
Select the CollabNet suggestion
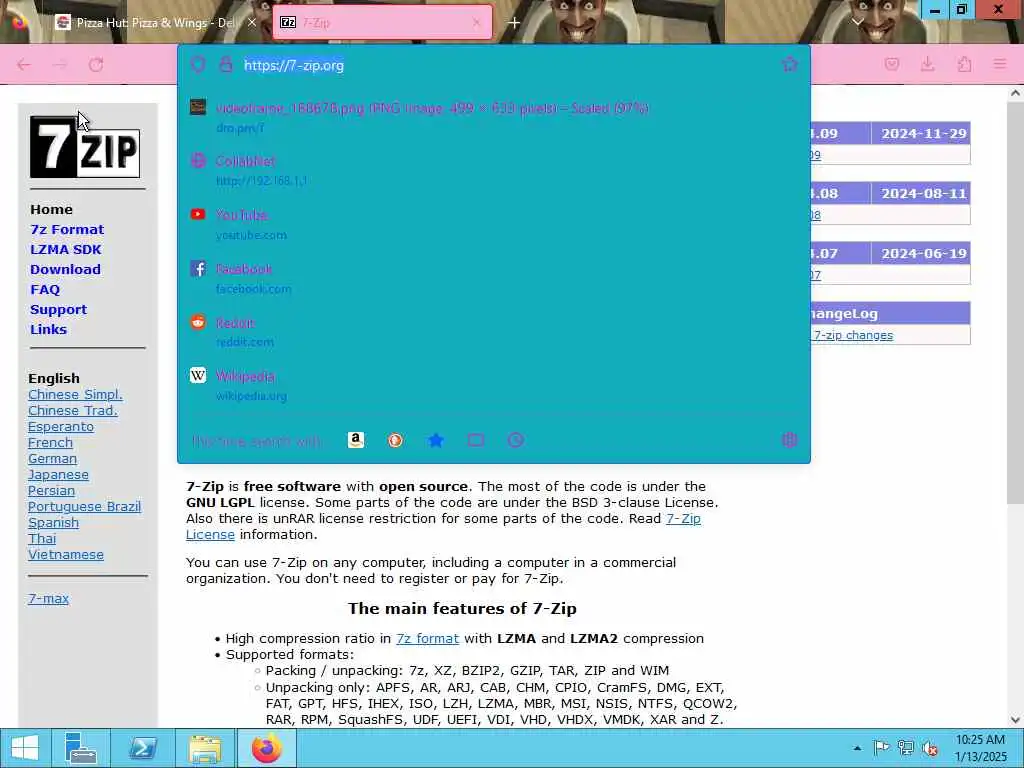click(494, 170)
